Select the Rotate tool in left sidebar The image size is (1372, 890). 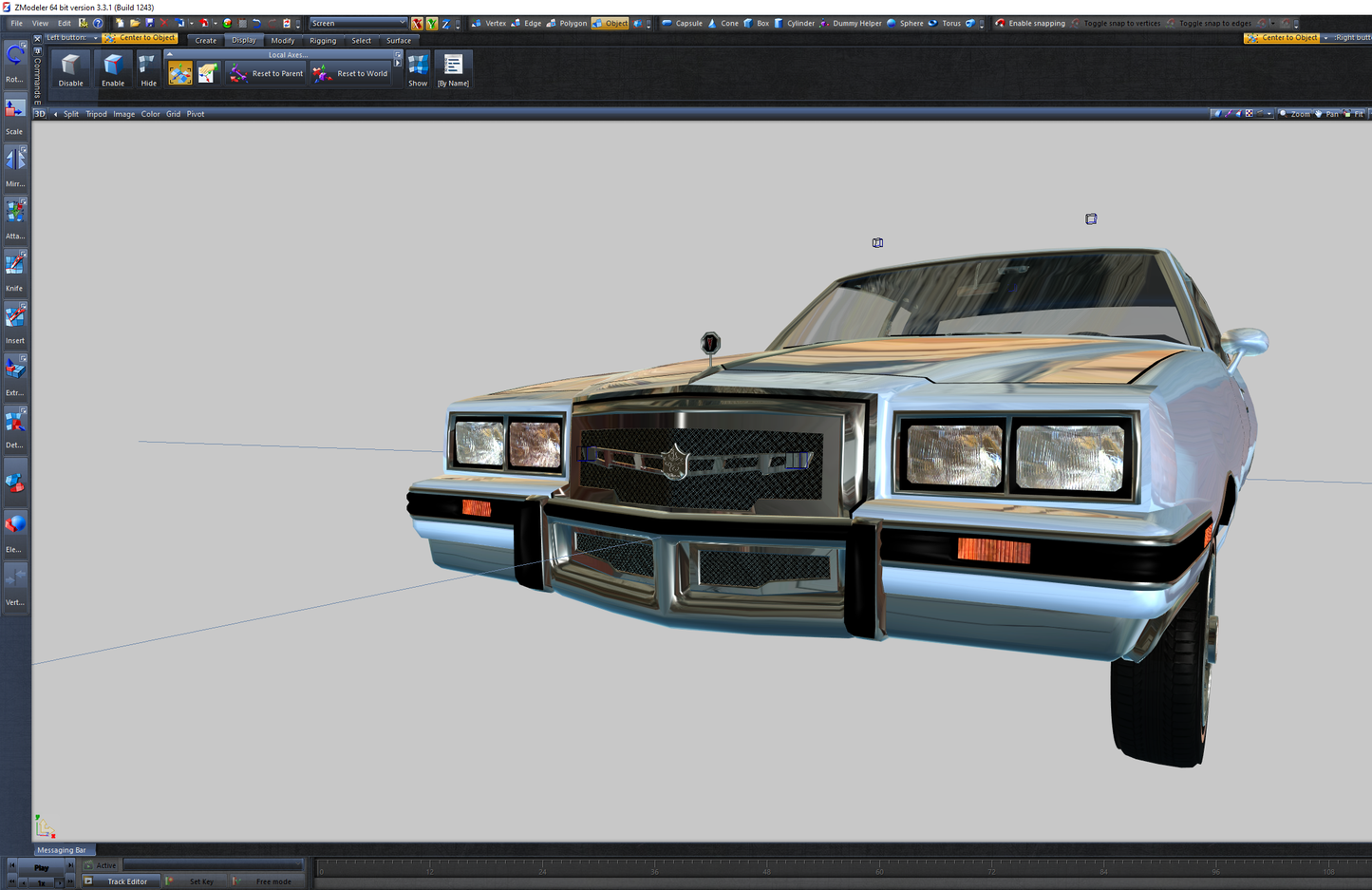point(15,63)
